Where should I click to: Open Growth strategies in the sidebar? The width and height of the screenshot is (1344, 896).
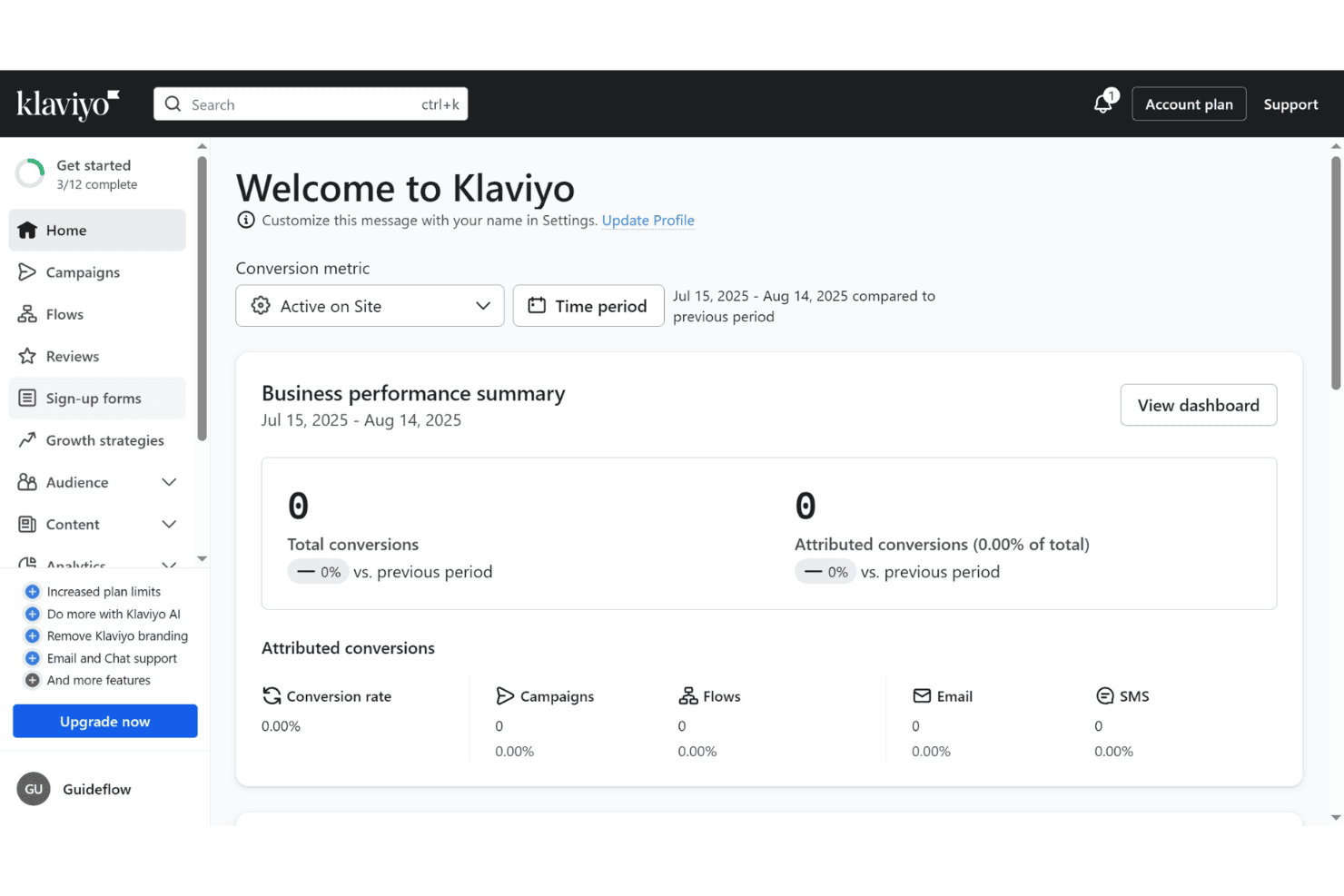[97, 440]
